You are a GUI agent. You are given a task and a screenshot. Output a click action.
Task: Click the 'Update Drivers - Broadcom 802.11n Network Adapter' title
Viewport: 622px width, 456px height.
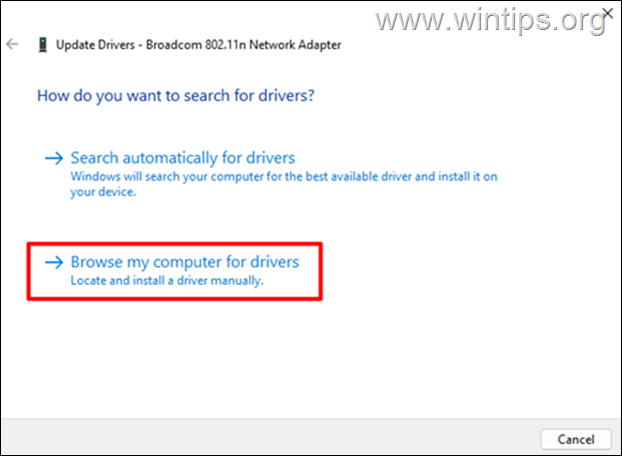198,45
